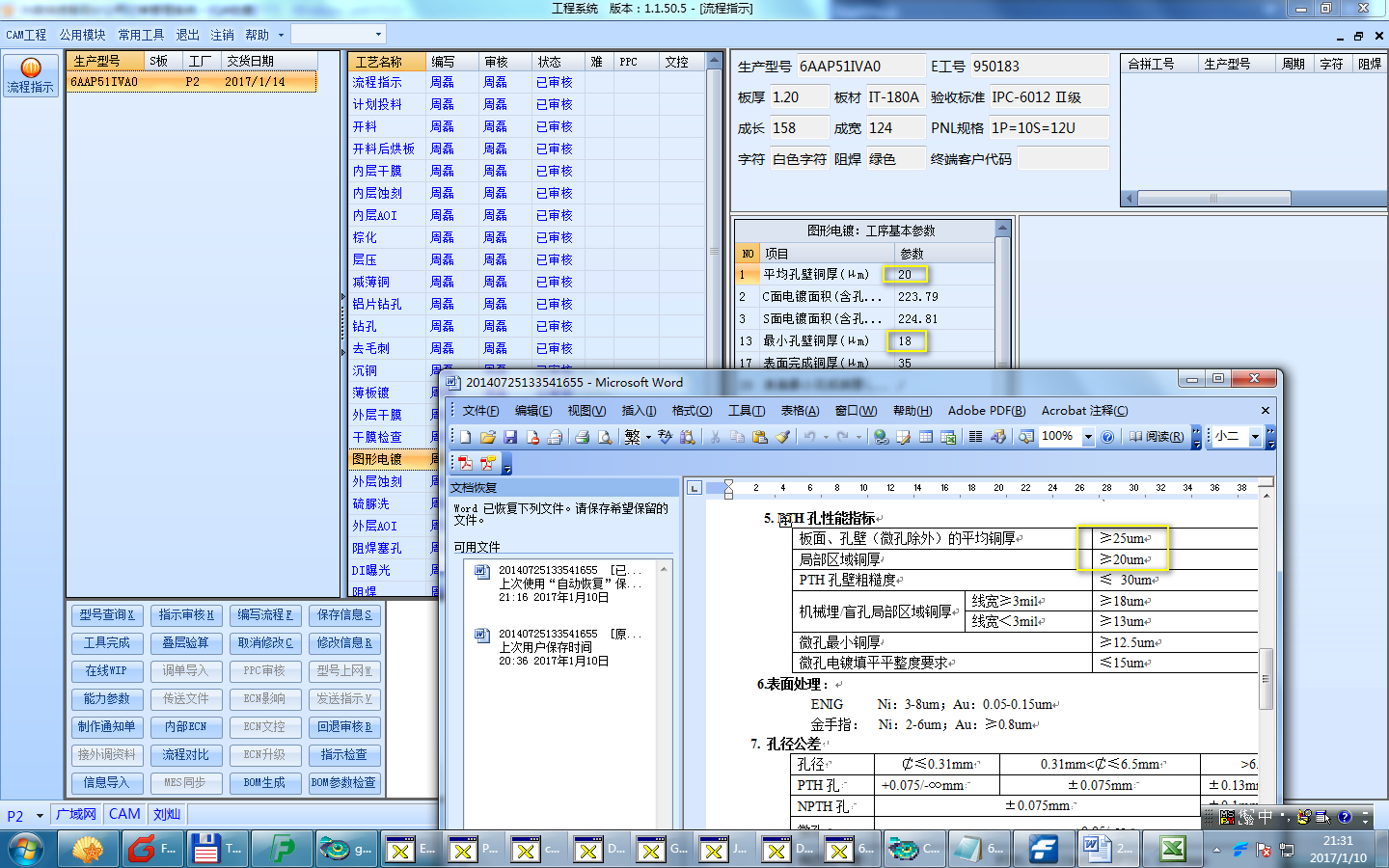Open the empty combo box beside 帮助 menu
Viewport: 1389px width, 868px height.
tap(339, 35)
